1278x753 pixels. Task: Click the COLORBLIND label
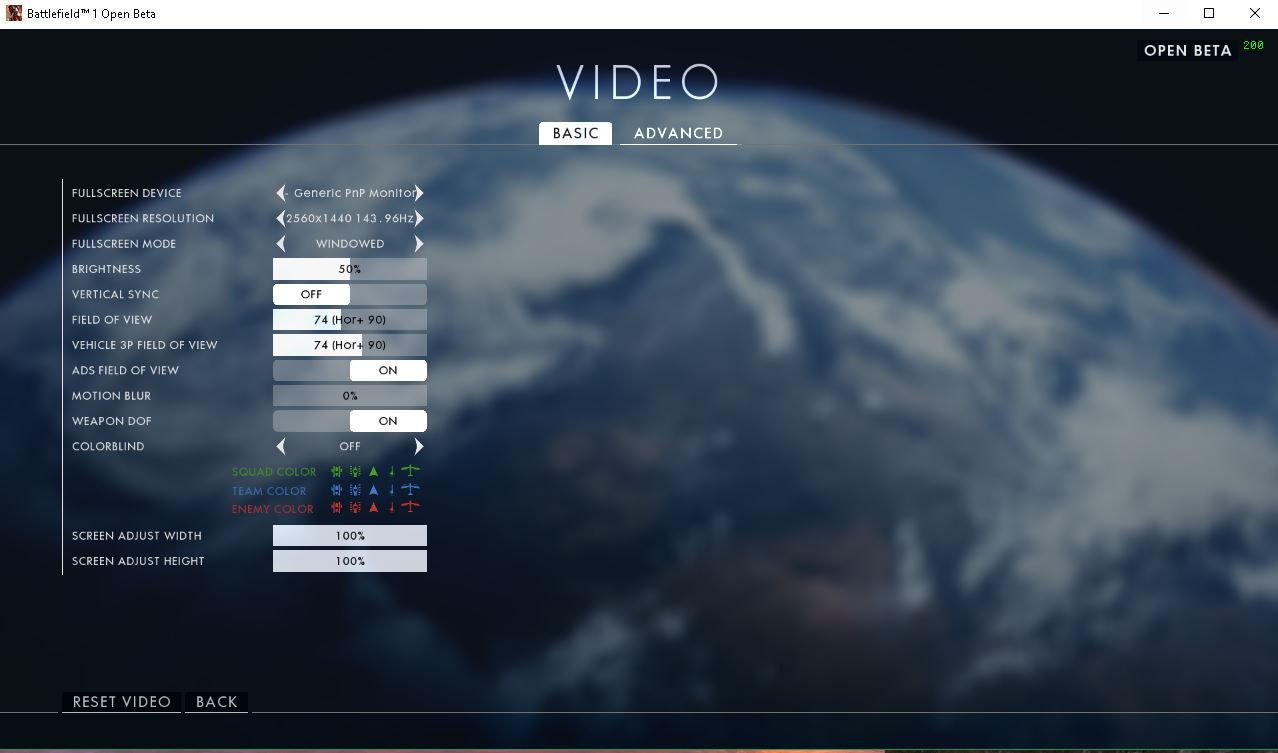(x=108, y=446)
